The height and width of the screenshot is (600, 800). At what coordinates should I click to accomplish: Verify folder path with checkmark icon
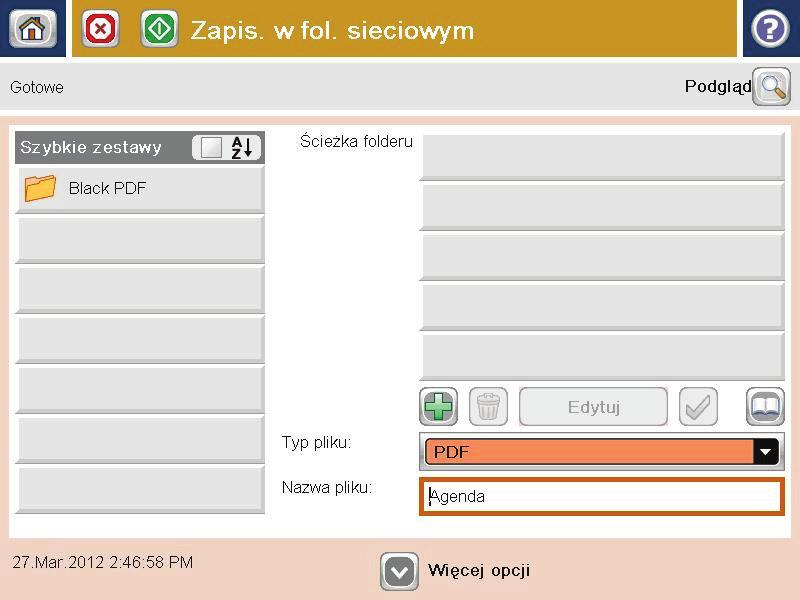pyautogui.click(x=698, y=407)
